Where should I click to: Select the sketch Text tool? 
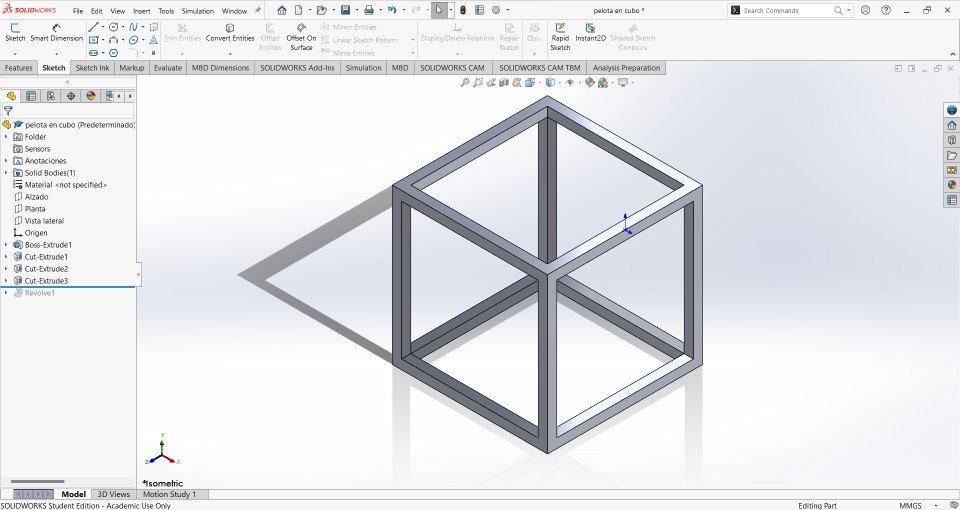[x=153, y=40]
